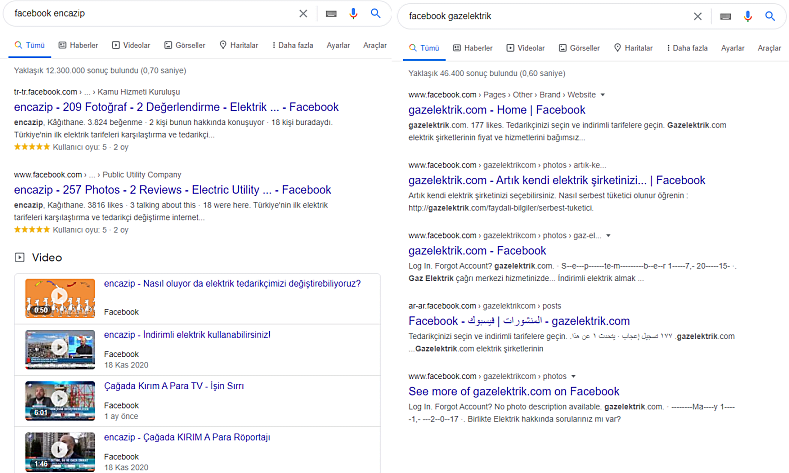
Task: Open 'encazip - 257 Photos' Facebook result
Action: pyautogui.click(x=173, y=190)
